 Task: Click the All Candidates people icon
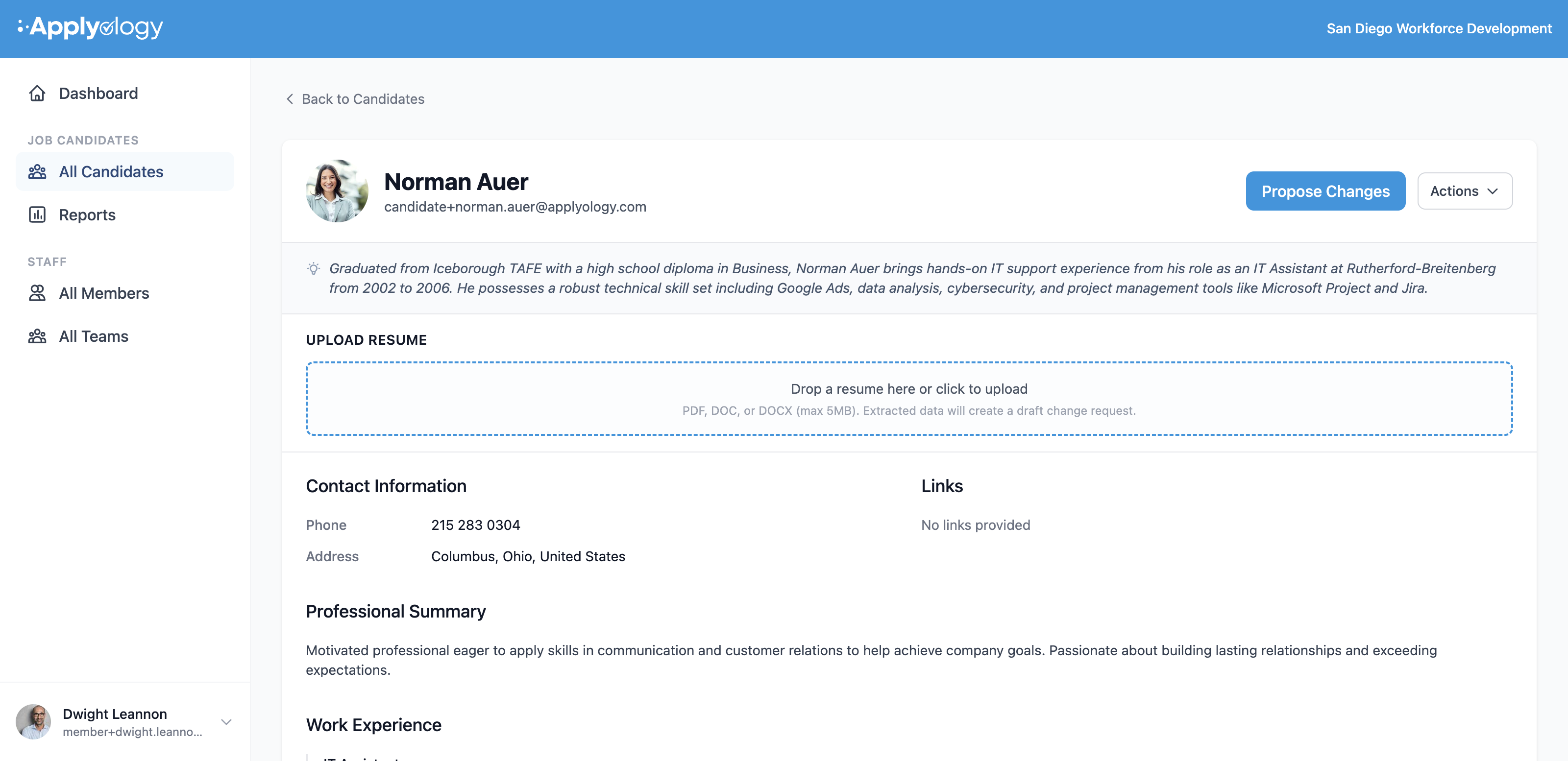(x=37, y=171)
